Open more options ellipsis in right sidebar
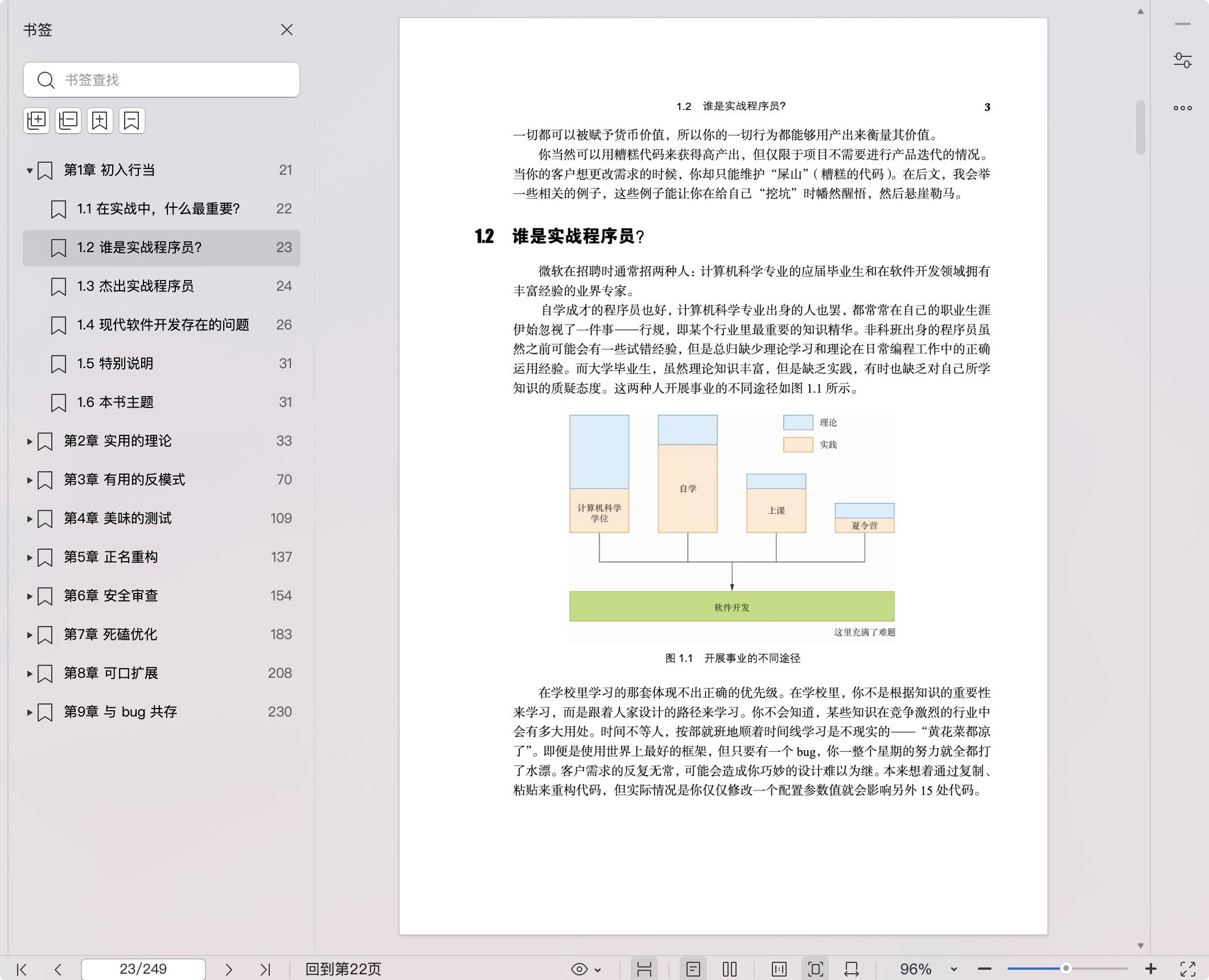Screen dimensions: 1209x980 (x=1183, y=108)
